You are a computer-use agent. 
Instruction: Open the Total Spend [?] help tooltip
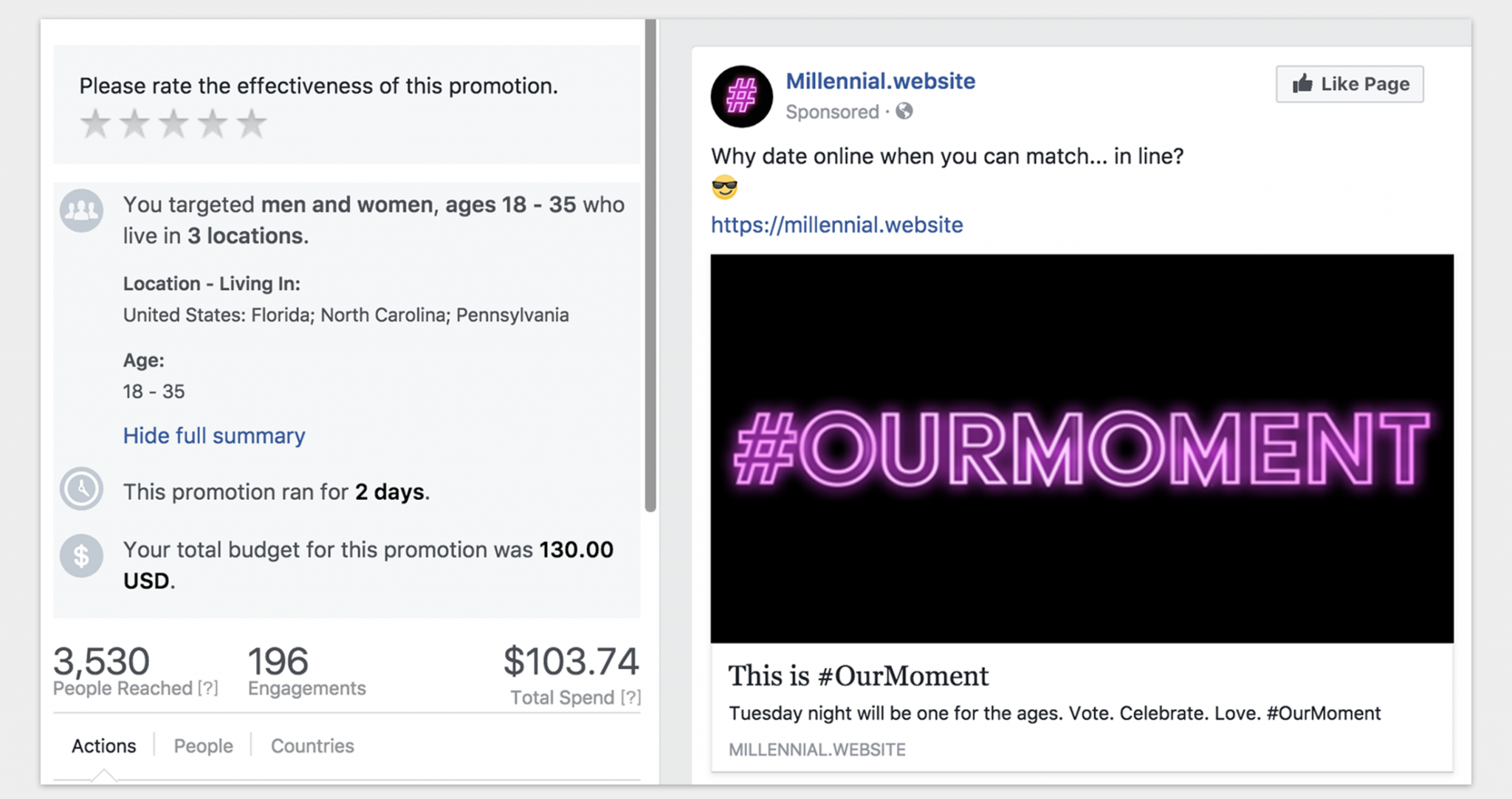point(630,698)
